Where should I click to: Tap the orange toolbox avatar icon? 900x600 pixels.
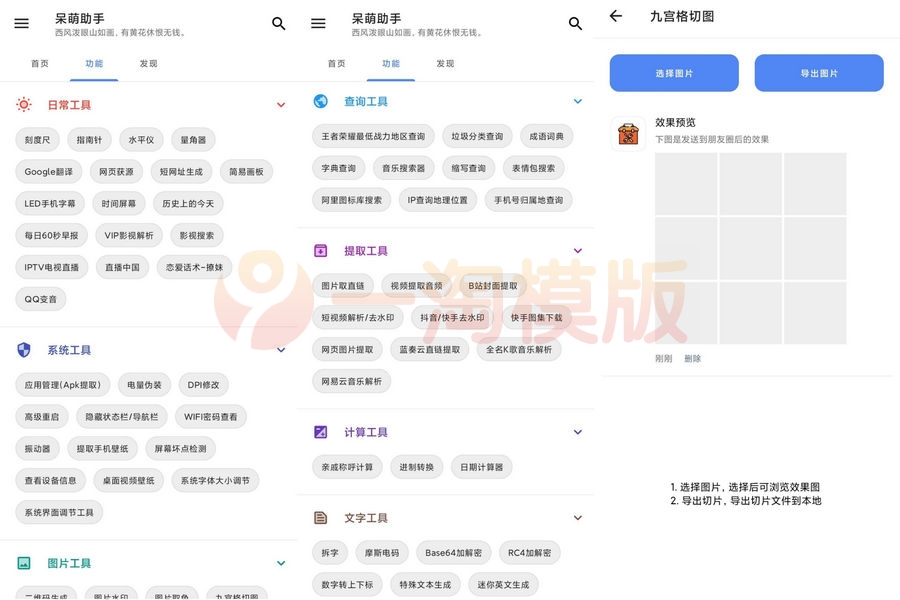click(x=629, y=134)
